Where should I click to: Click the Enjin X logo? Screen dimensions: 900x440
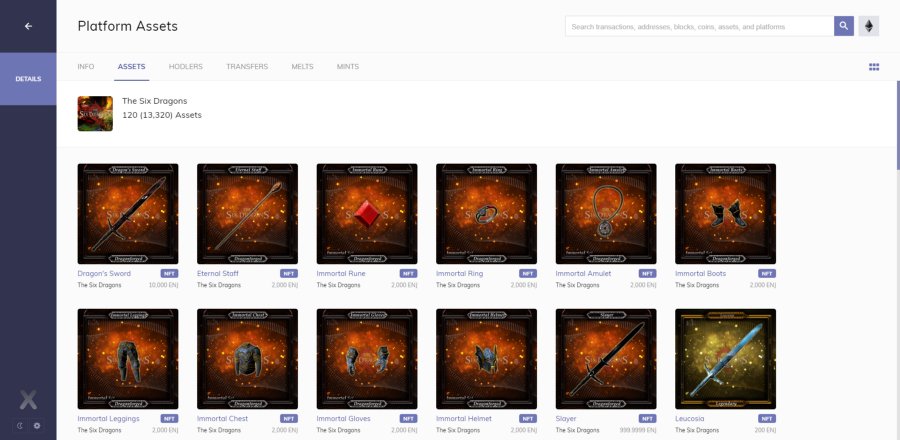(28, 399)
